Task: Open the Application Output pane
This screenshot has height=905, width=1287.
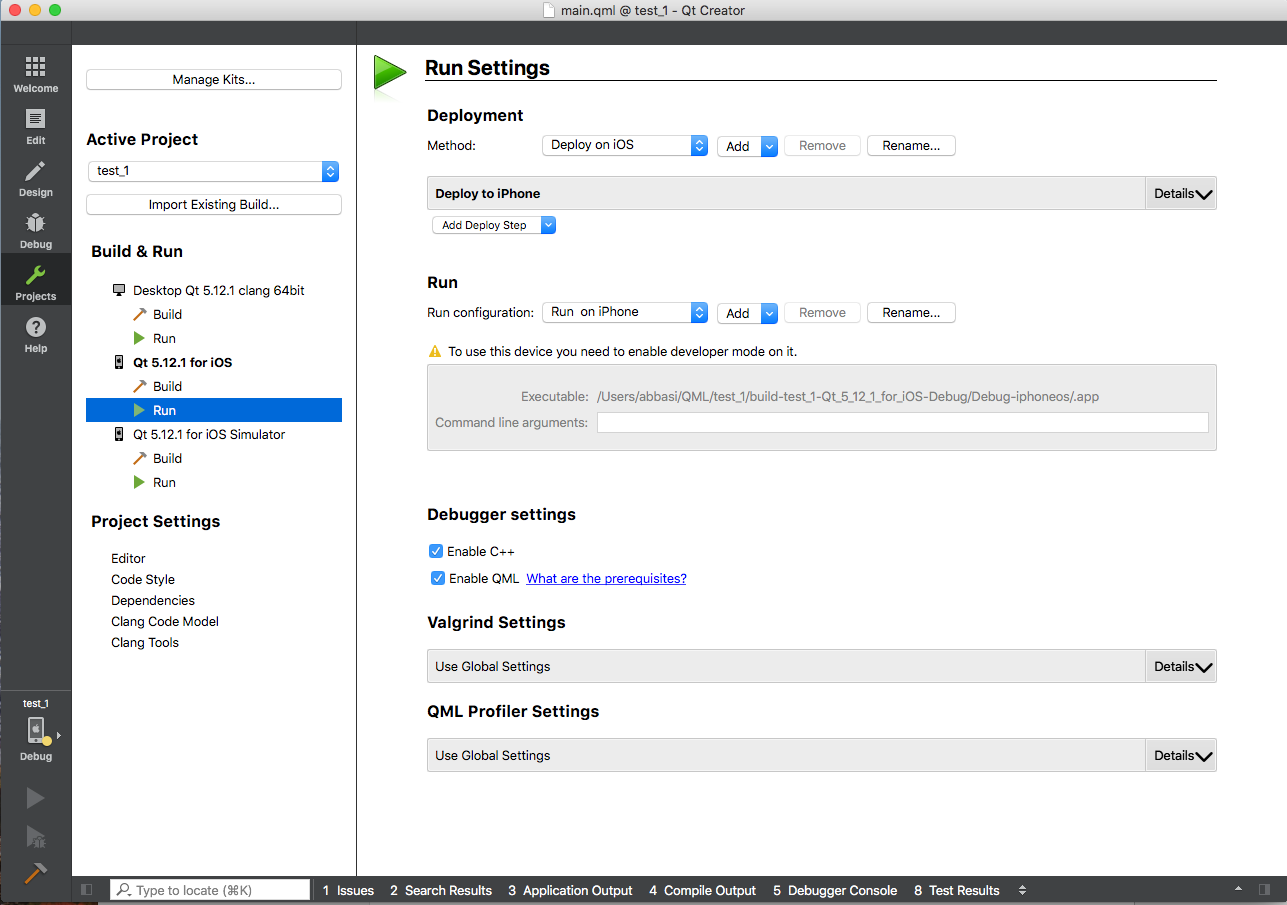Action: [570, 890]
